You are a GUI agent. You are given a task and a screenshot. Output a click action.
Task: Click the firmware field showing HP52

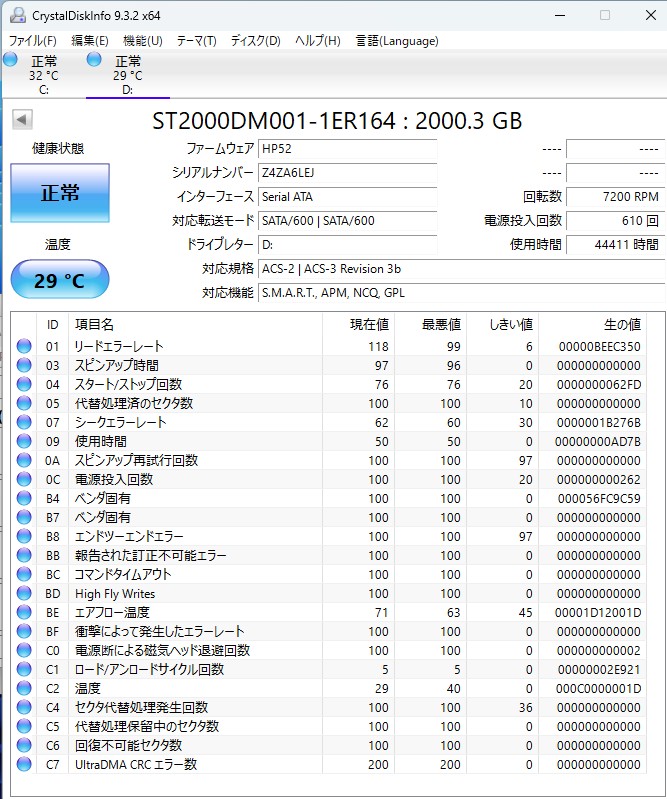tap(348, 149)
